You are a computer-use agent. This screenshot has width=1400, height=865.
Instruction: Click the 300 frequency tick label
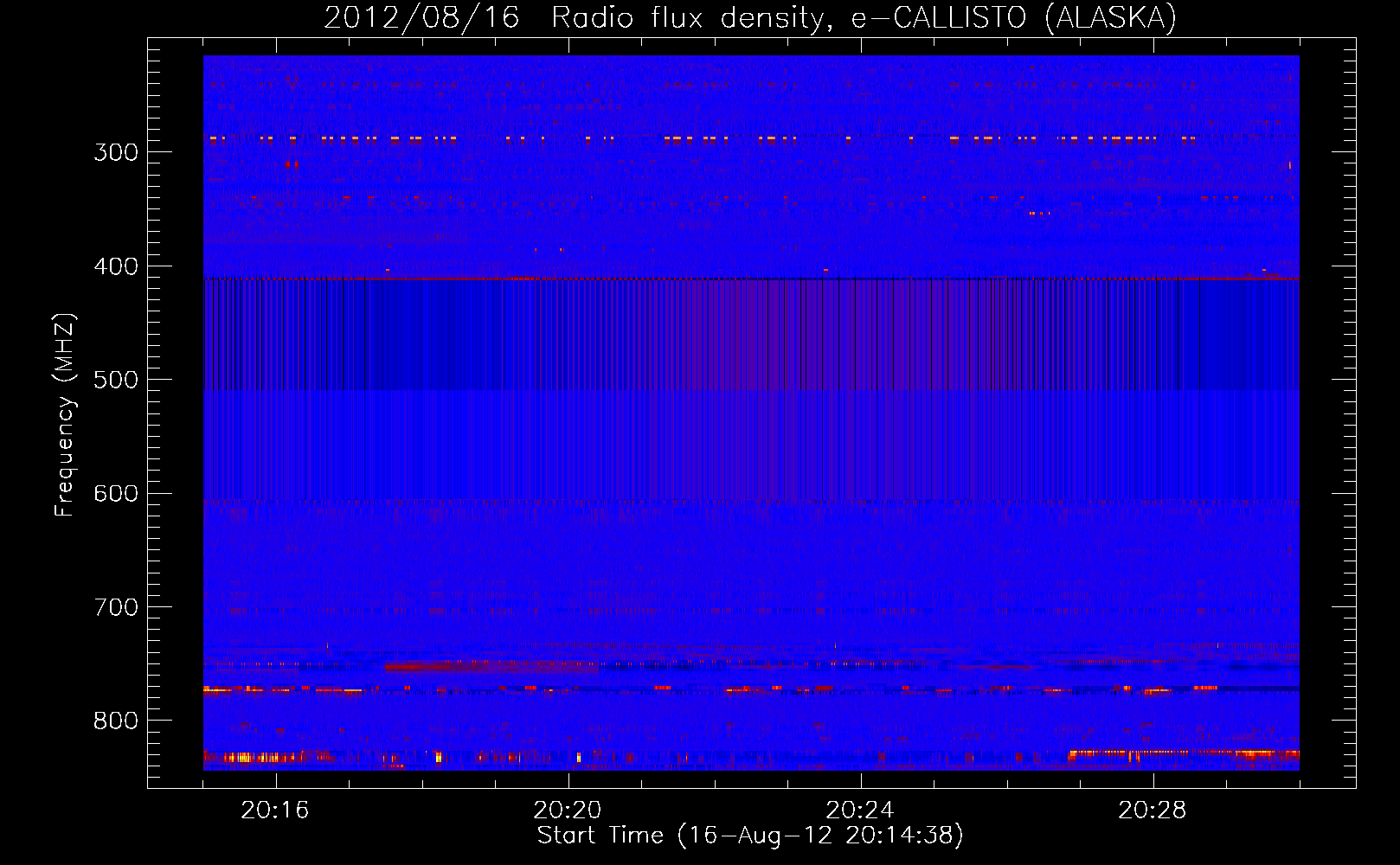coord(116,152)
